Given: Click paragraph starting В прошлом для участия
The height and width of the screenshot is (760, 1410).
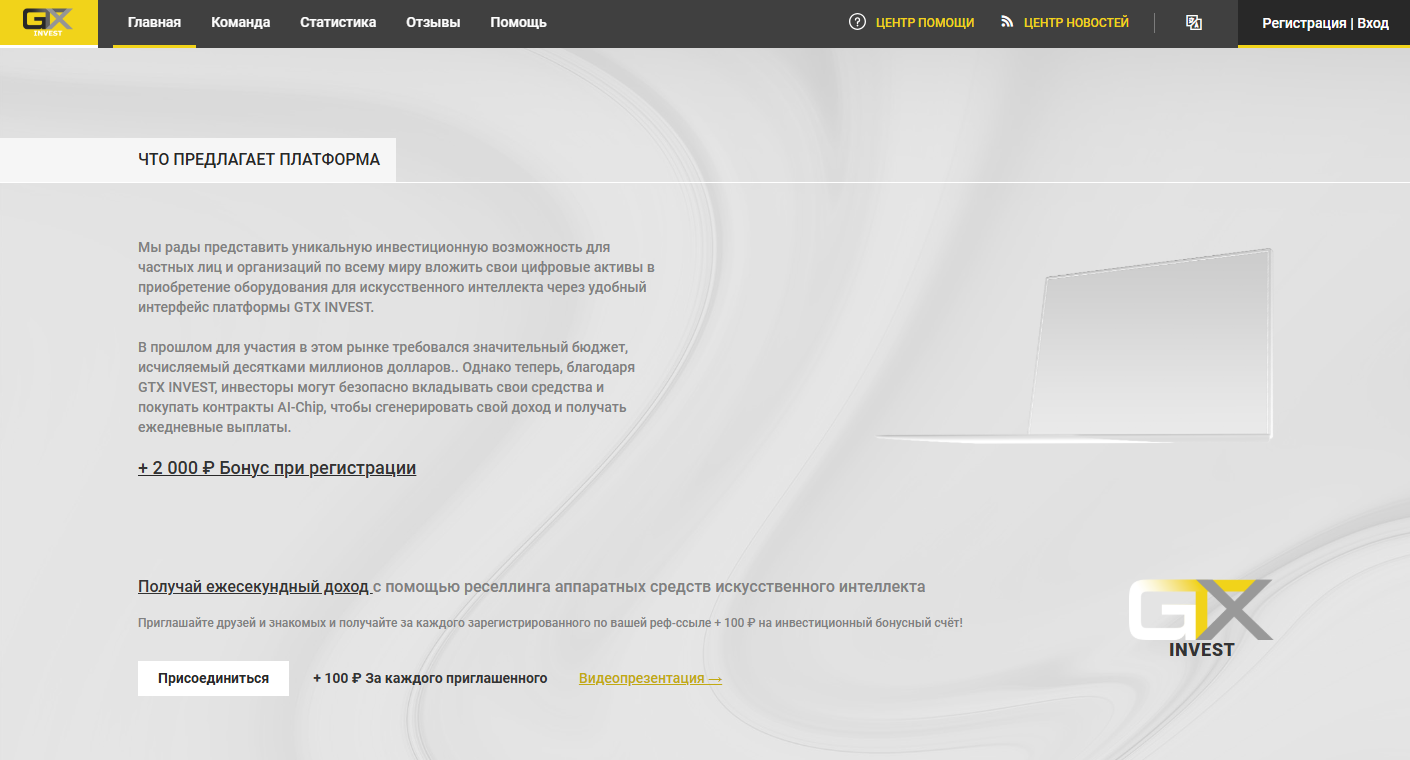Looking at the screenshot, I should pyautogui.click(x=387, y=387).
